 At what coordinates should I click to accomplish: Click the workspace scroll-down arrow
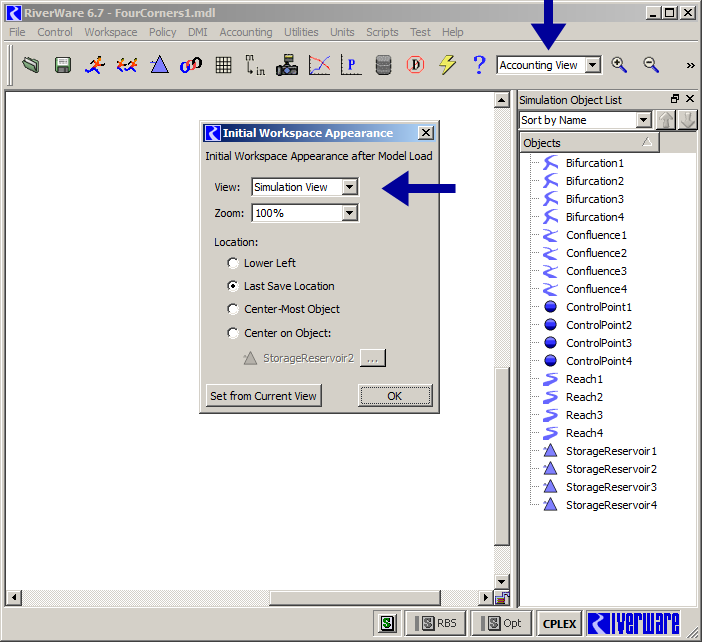[x=502, y=582]
